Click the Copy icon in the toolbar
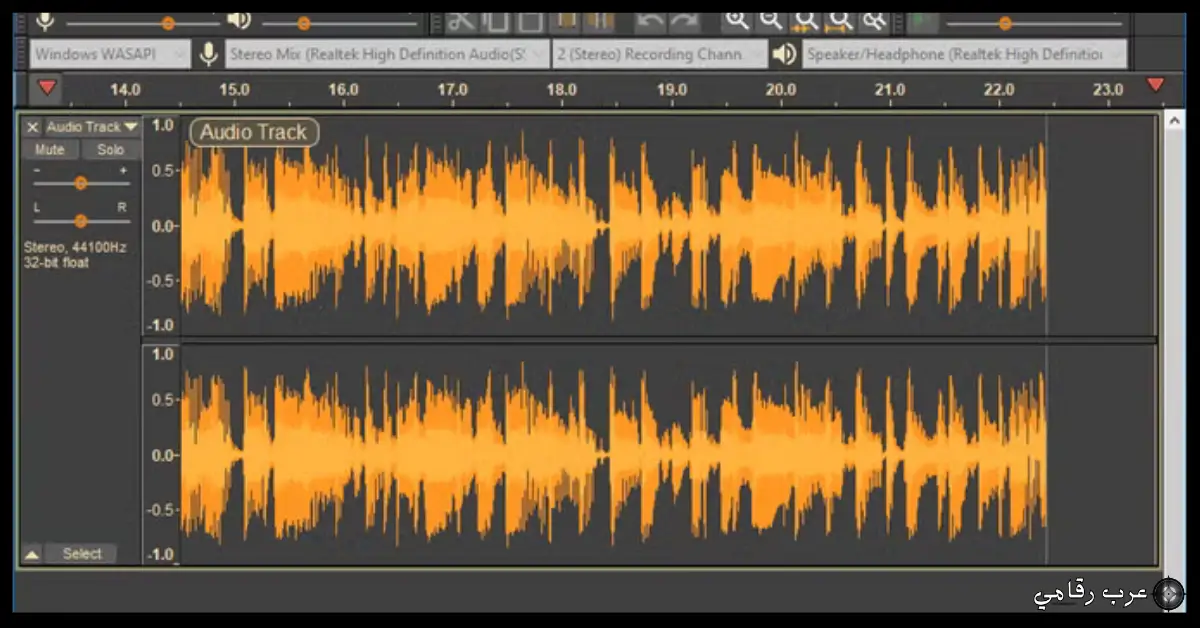1200x628 pixels. coord(498,18)
